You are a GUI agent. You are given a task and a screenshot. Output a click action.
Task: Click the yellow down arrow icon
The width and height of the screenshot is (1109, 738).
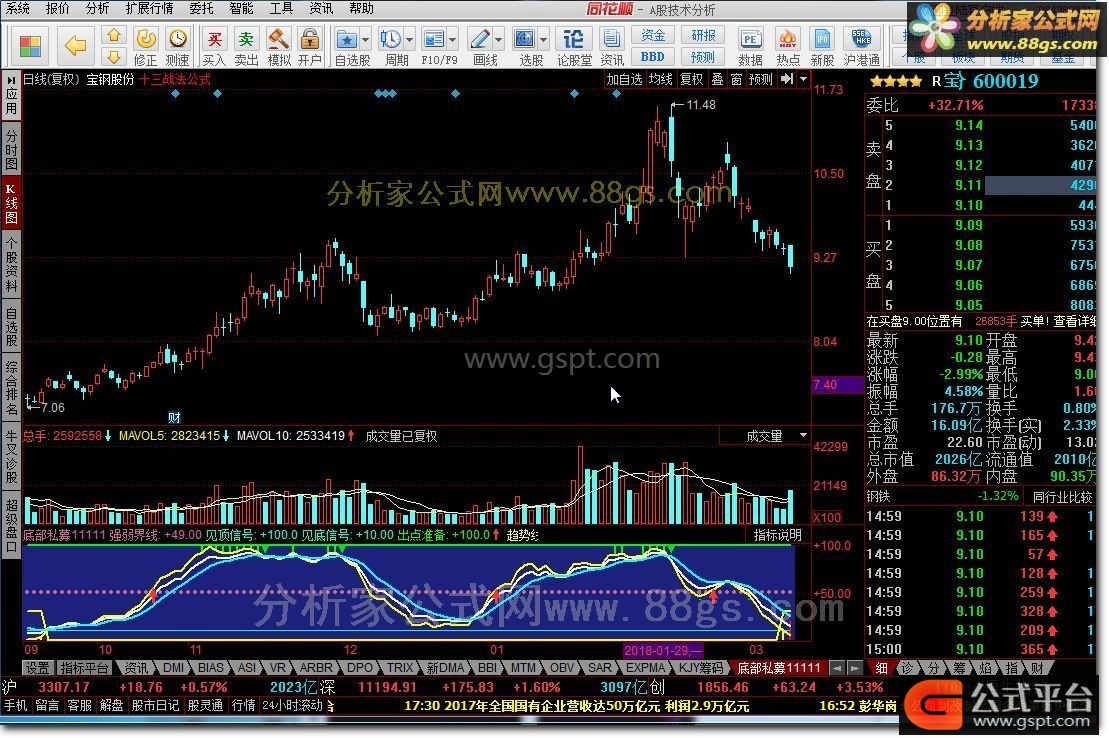tap(114, 57)
